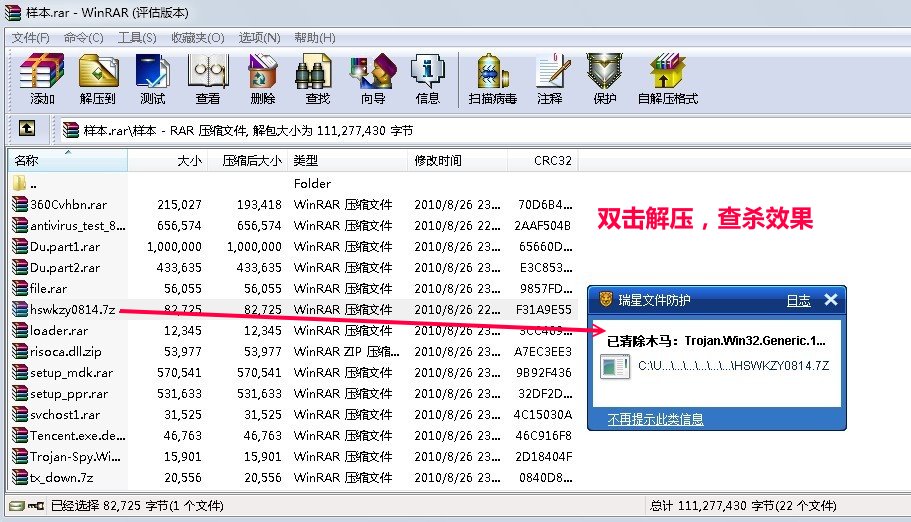Screen dimensions: 911x522
Task: Click the Trojan.Win32.Generic detection message
Action: click(x=716, y=341)
